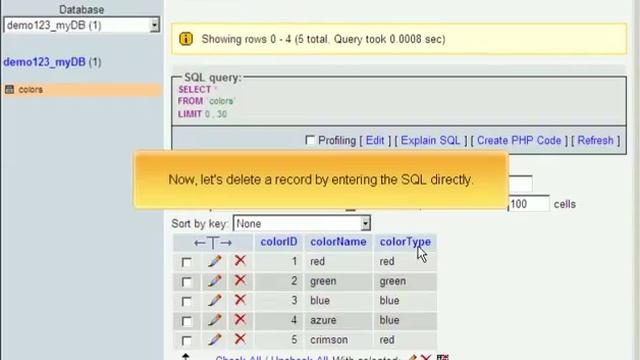Delete the green record using red X
The width and height of the screenshot is (640, 360).
tap(240, 280)
